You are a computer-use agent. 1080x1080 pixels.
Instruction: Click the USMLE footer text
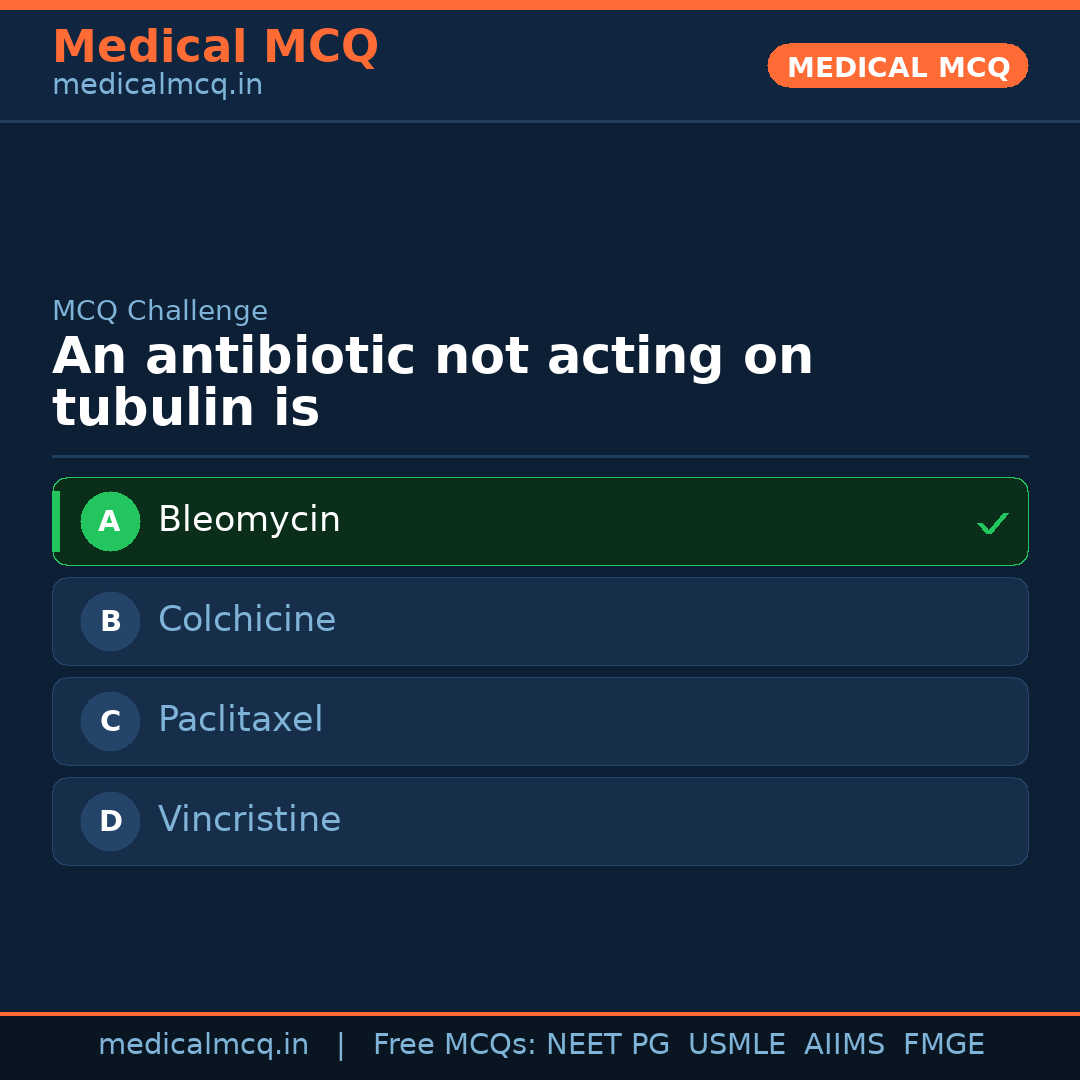pos(736,1045)
